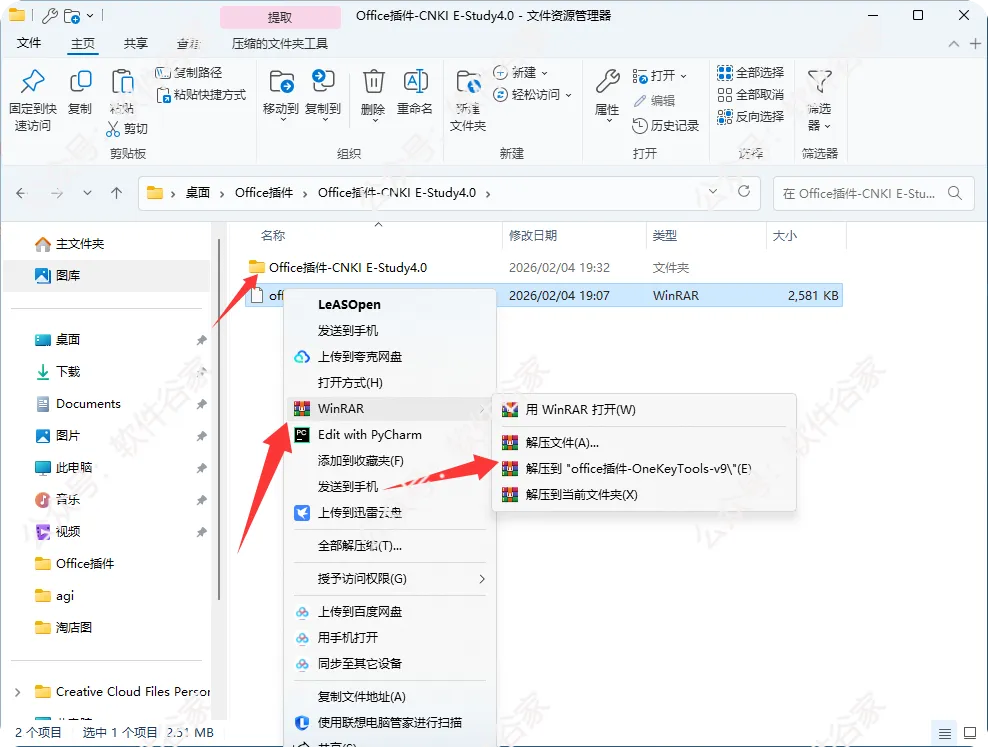Click Select none in the ribbon
Image resolution: width=988 pixels, height=747 pixels.
(750, 94)
